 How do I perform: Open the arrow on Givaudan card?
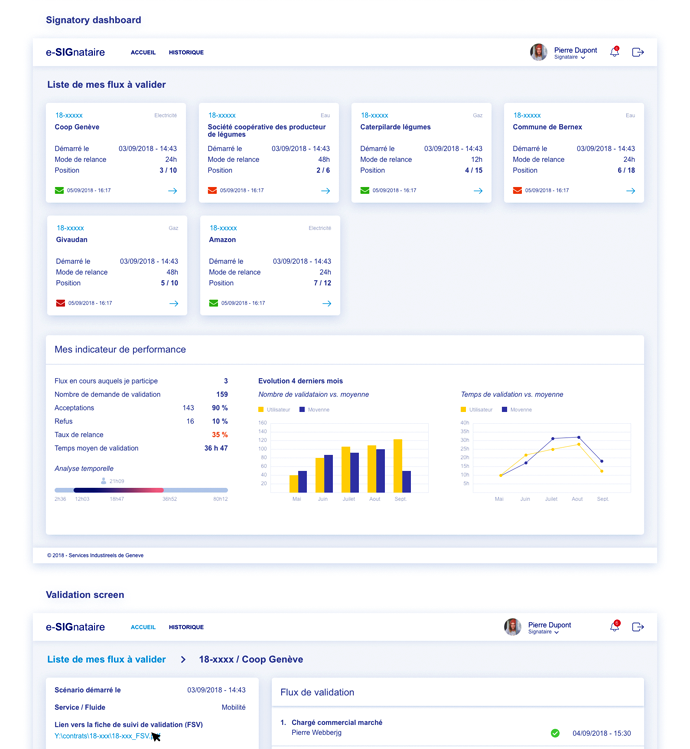[173, 303]
